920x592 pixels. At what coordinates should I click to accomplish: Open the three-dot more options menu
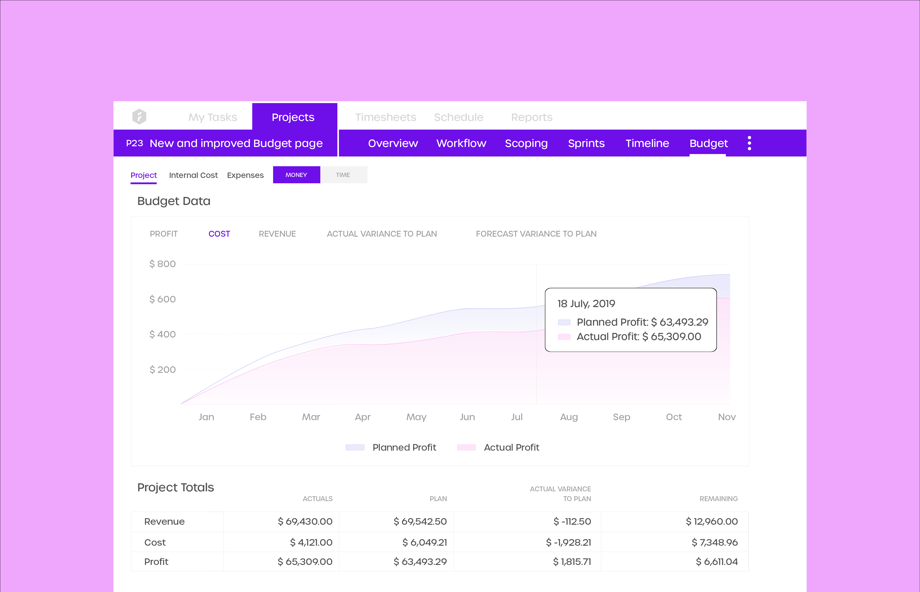749,143
